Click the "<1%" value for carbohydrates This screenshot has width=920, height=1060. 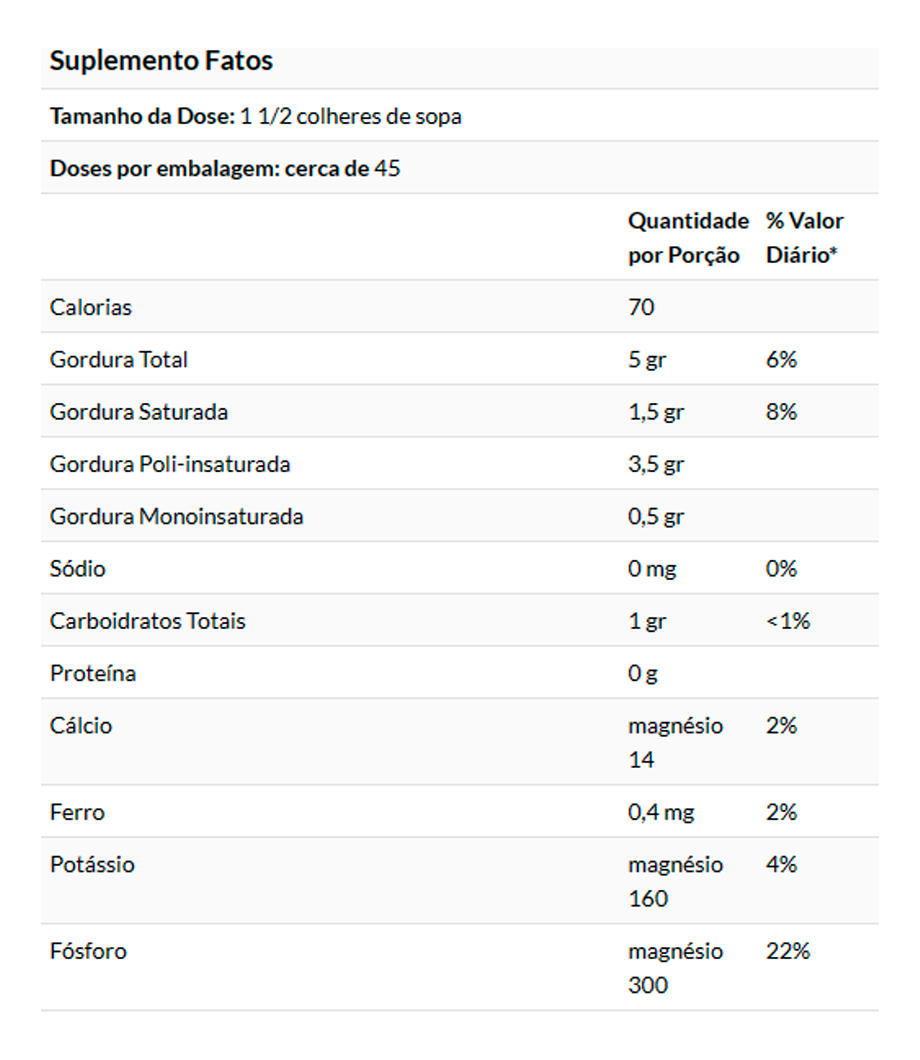pyautogui.click(x=788, y=621)
